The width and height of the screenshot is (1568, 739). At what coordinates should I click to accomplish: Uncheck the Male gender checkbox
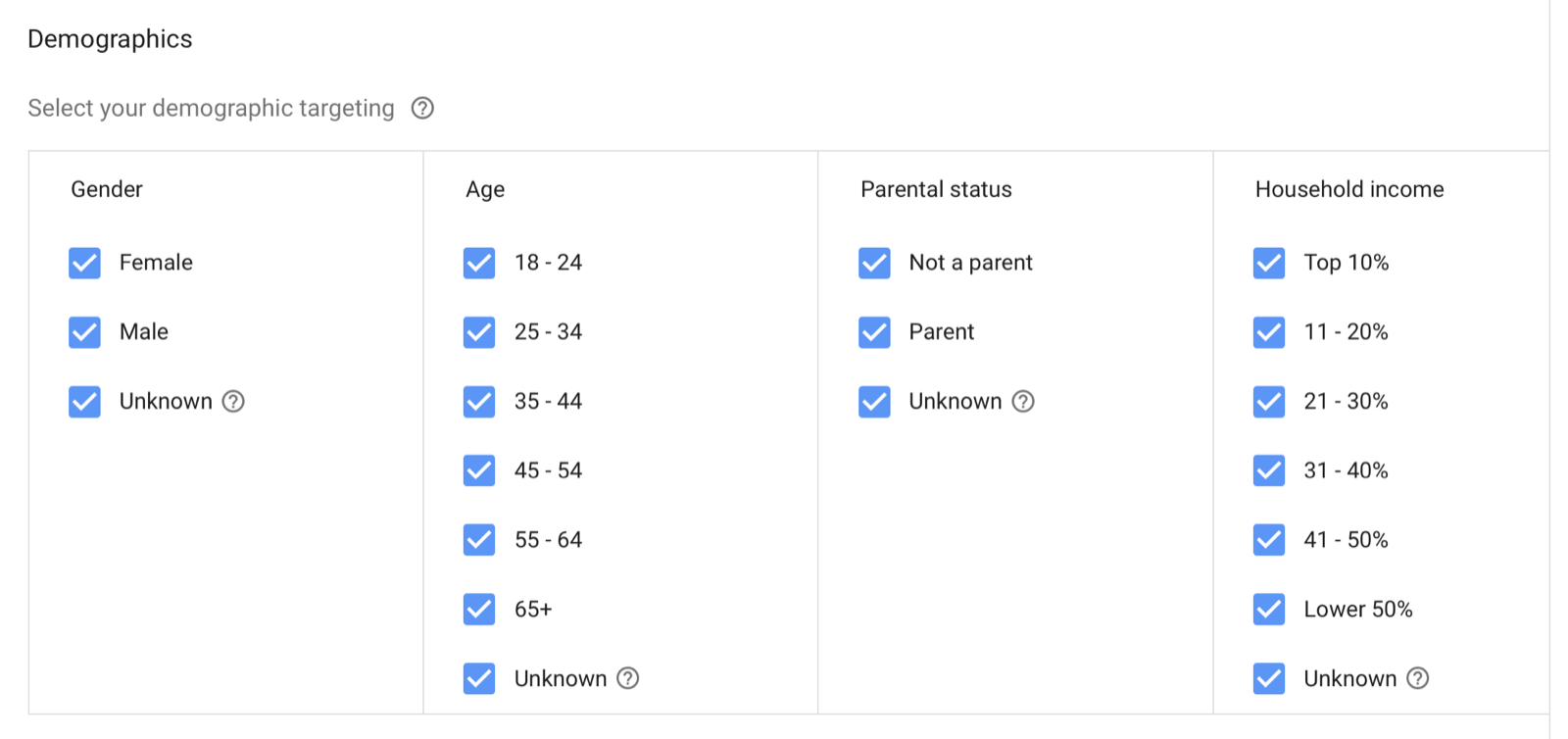pos(85,332)
